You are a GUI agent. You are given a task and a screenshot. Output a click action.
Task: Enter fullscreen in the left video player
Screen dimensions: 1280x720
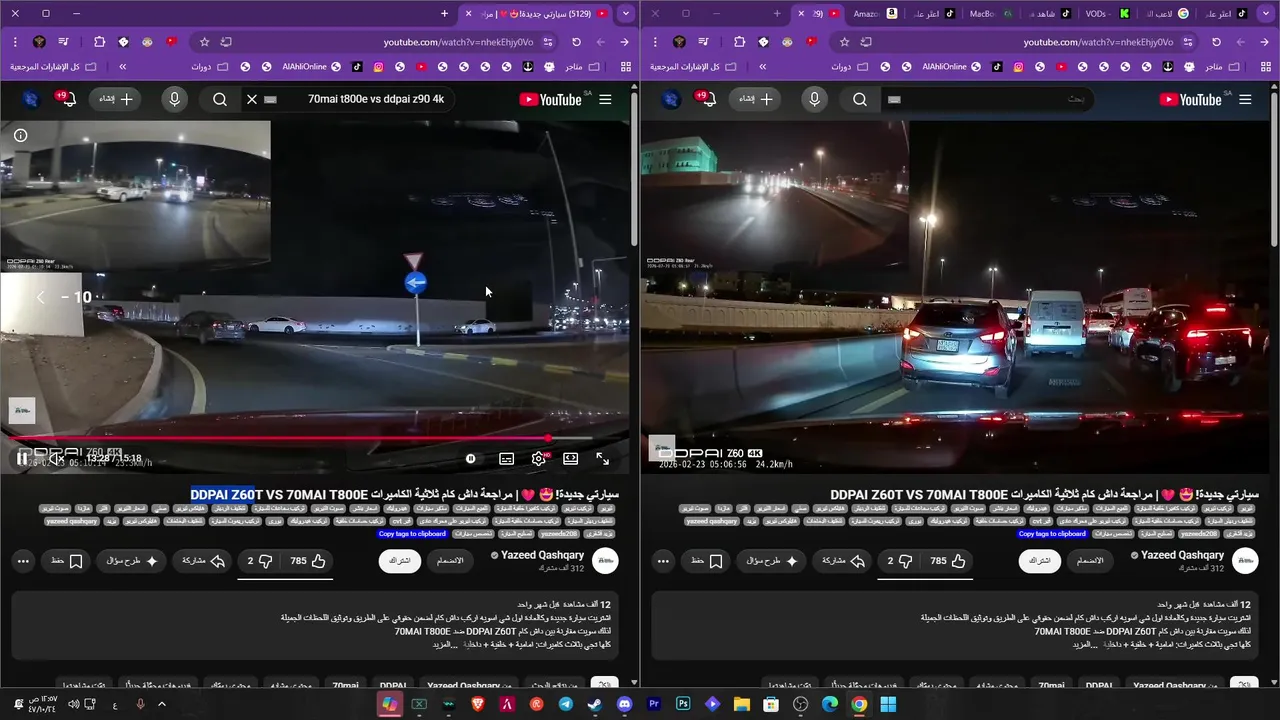[x=603, y=459]
